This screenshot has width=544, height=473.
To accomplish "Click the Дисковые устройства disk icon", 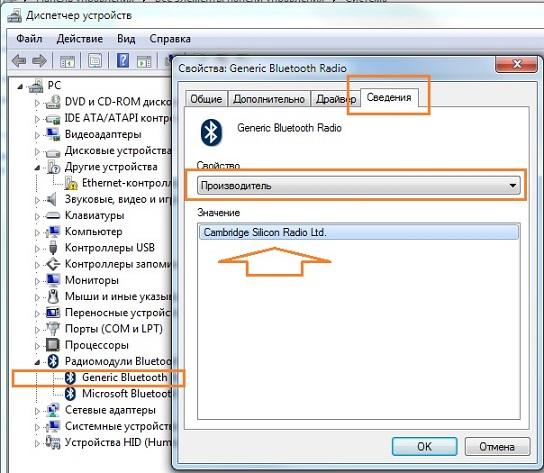I will pyautogui.click(x=53, y=152).
